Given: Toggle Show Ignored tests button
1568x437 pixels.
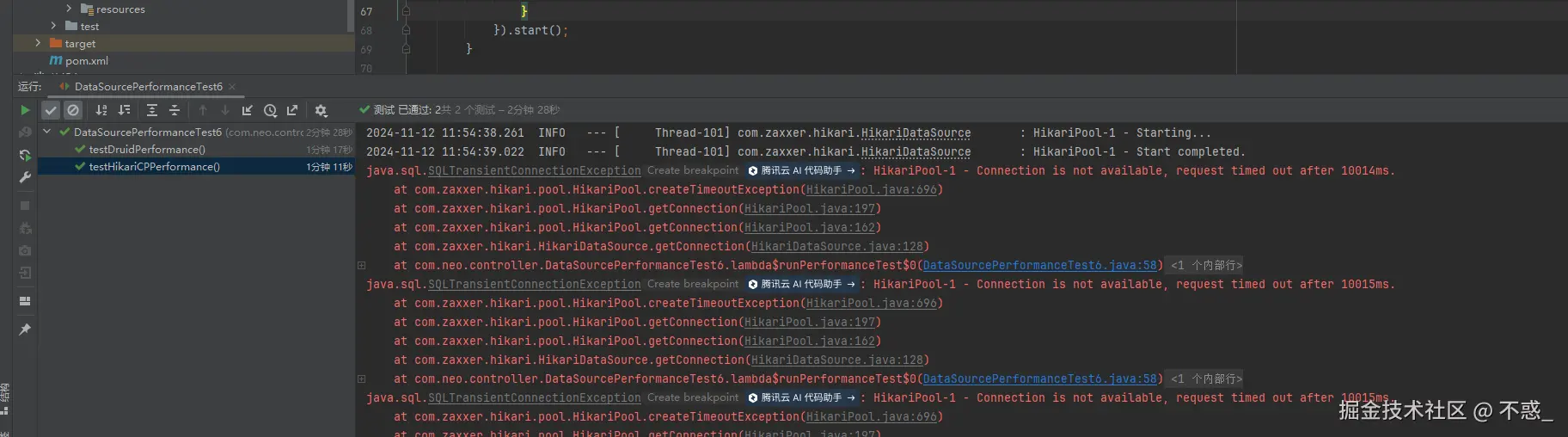Looking at the screenshot, I should tap(73, 110).
